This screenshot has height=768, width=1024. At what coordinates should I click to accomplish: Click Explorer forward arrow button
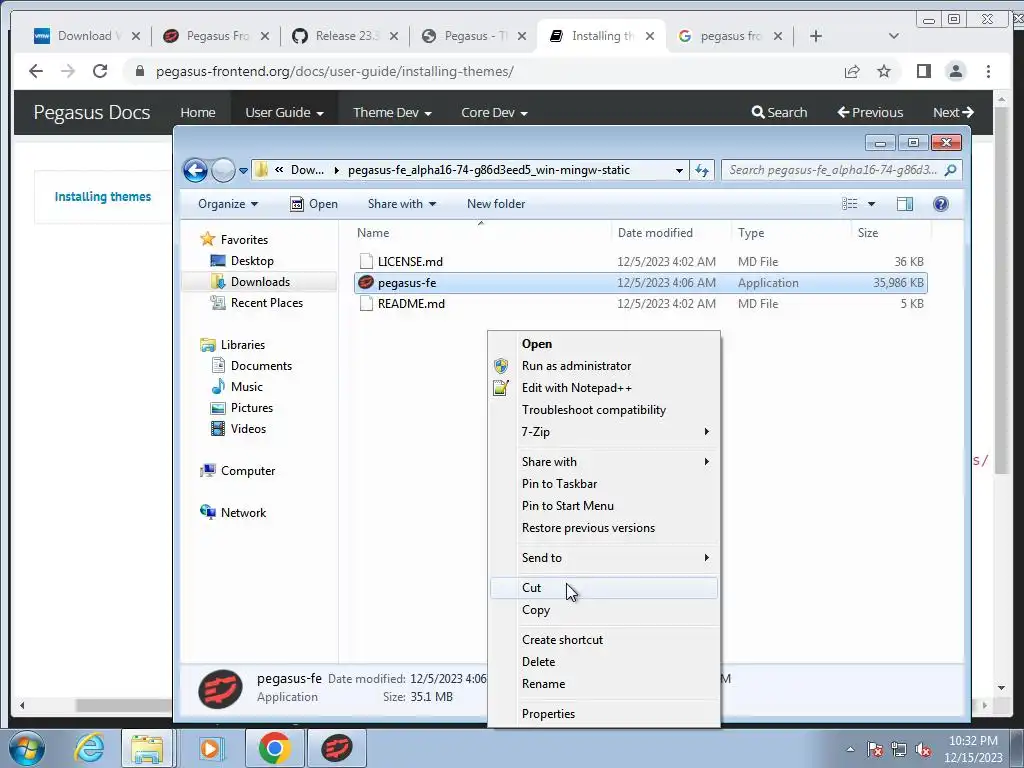pyautogui.click(x=223, y=170)
